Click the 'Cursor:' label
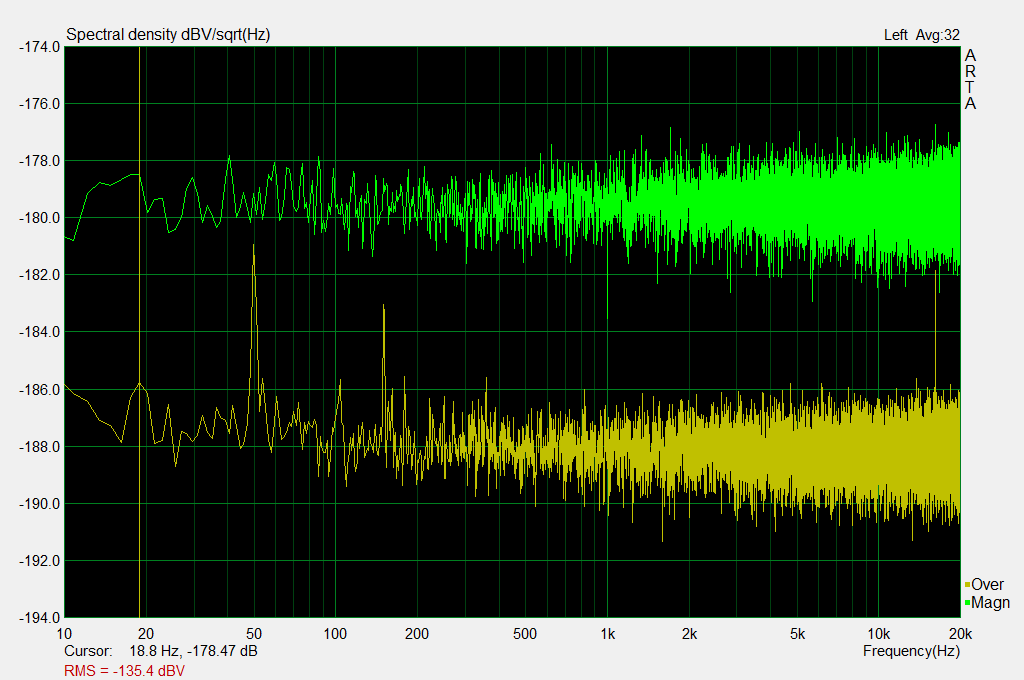This screenshot has width=1024, height=680. 88,651
